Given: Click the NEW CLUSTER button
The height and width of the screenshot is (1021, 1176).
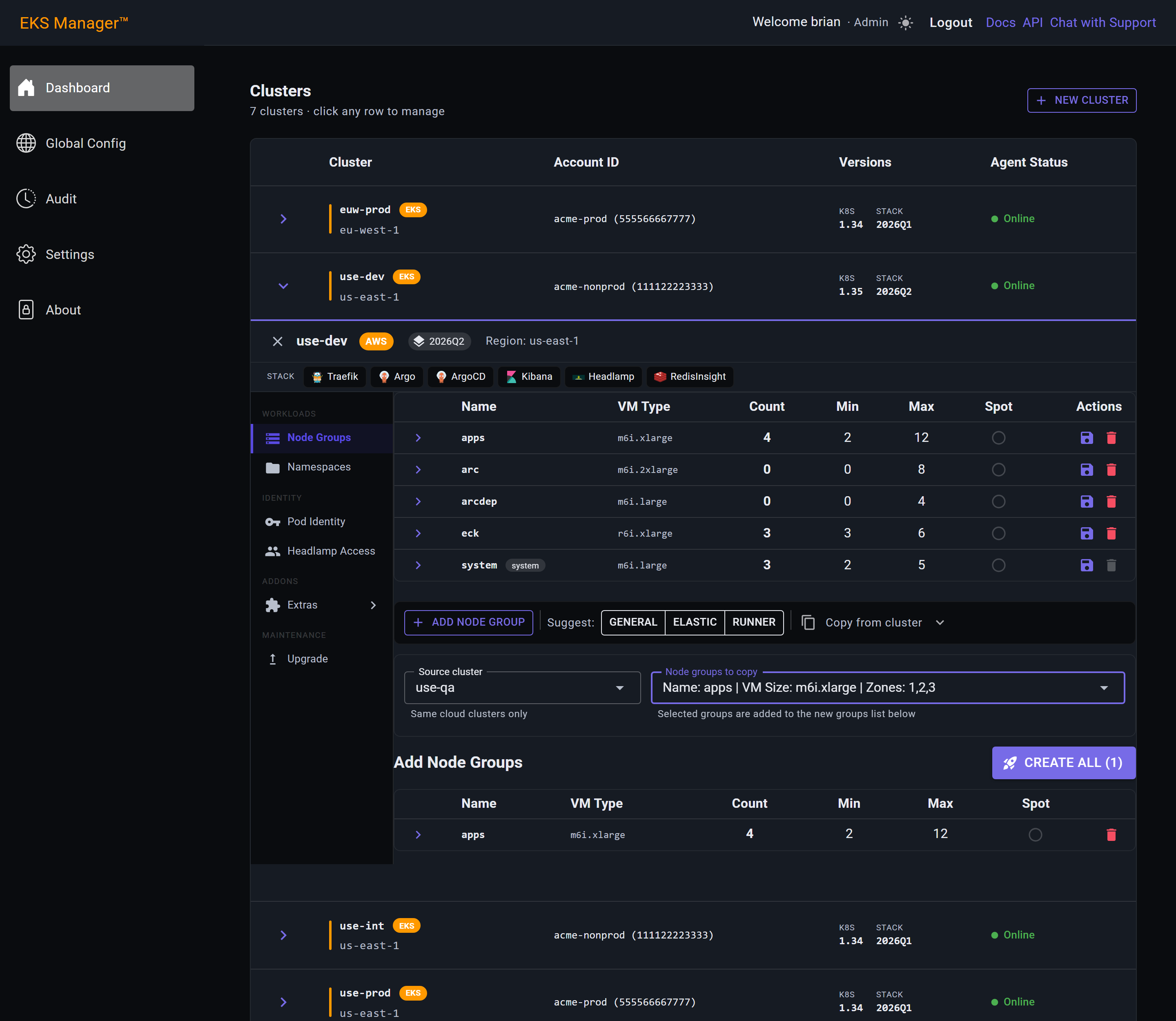Looking at the screenshot, I should [x=1081, y=100].
